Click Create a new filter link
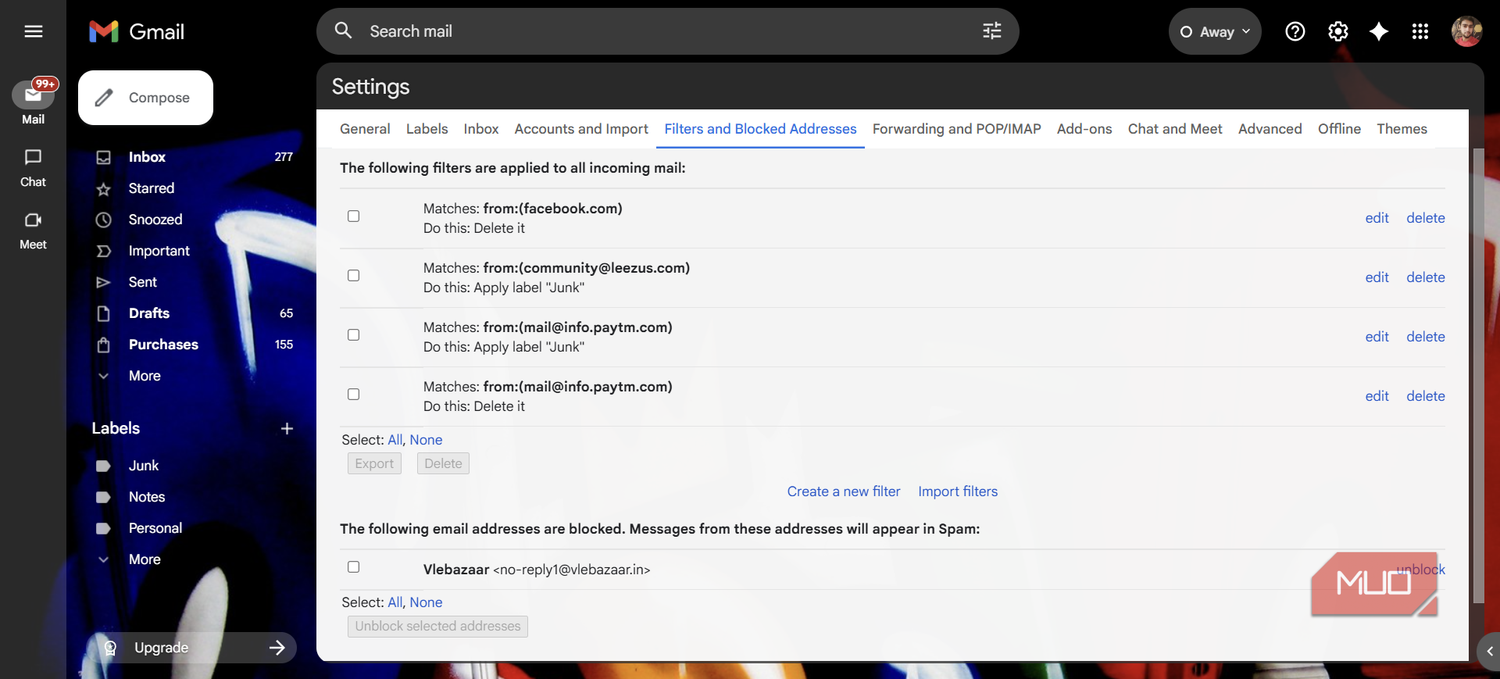 click(x=843, y=491)
